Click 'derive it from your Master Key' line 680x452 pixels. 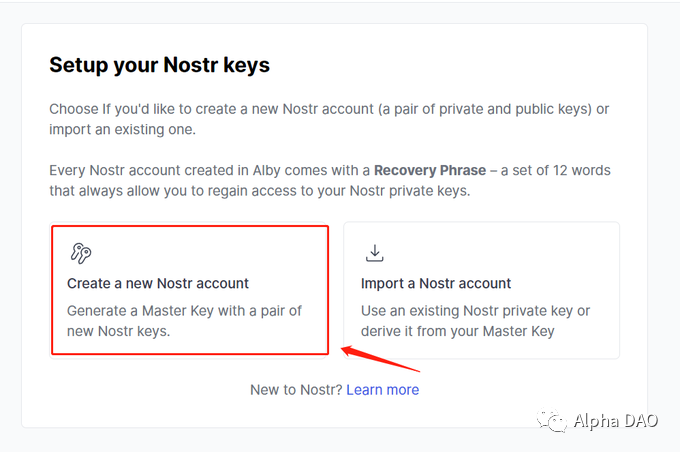(x=458, y=331)
